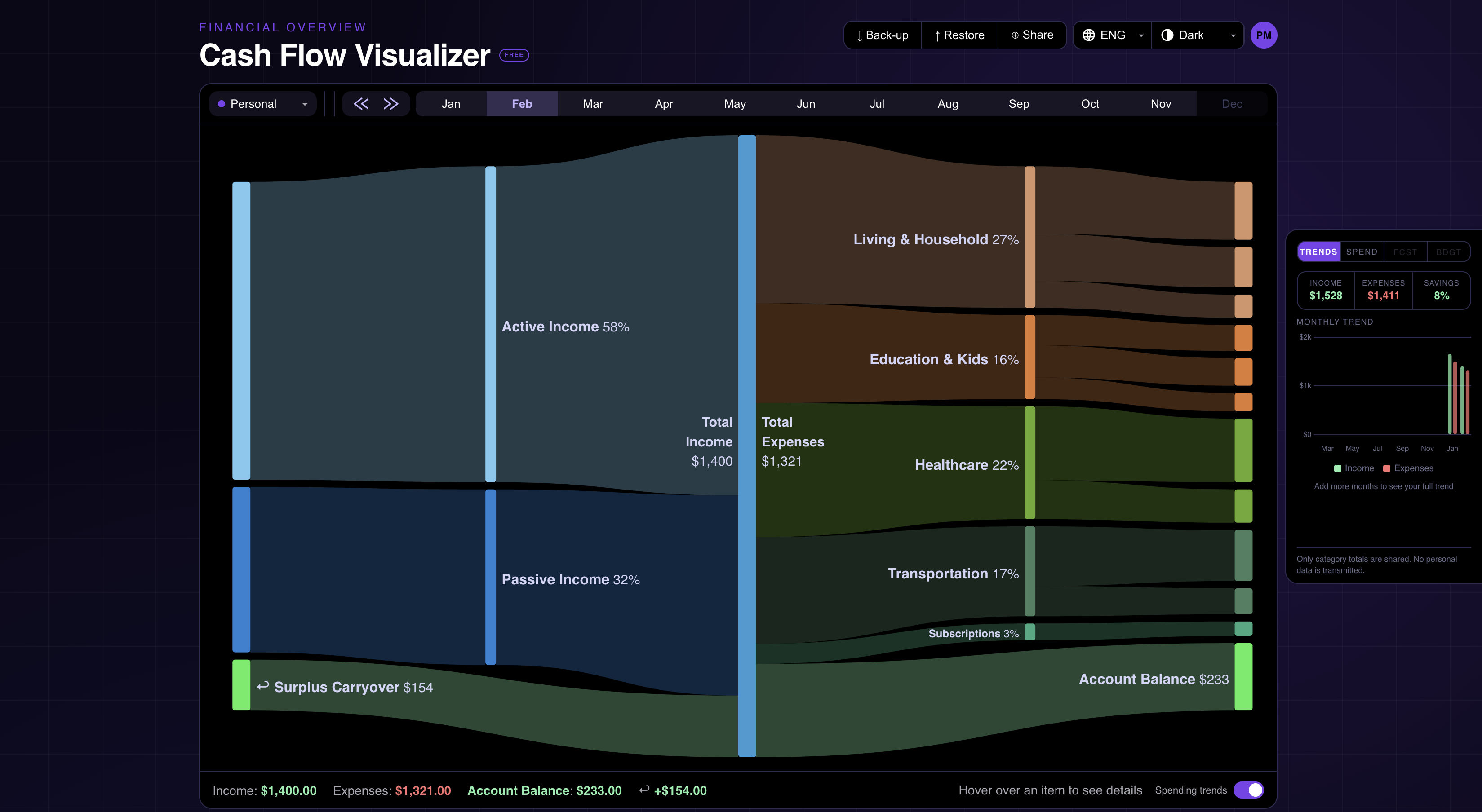Click the globe language icon

pos(1088,35)
